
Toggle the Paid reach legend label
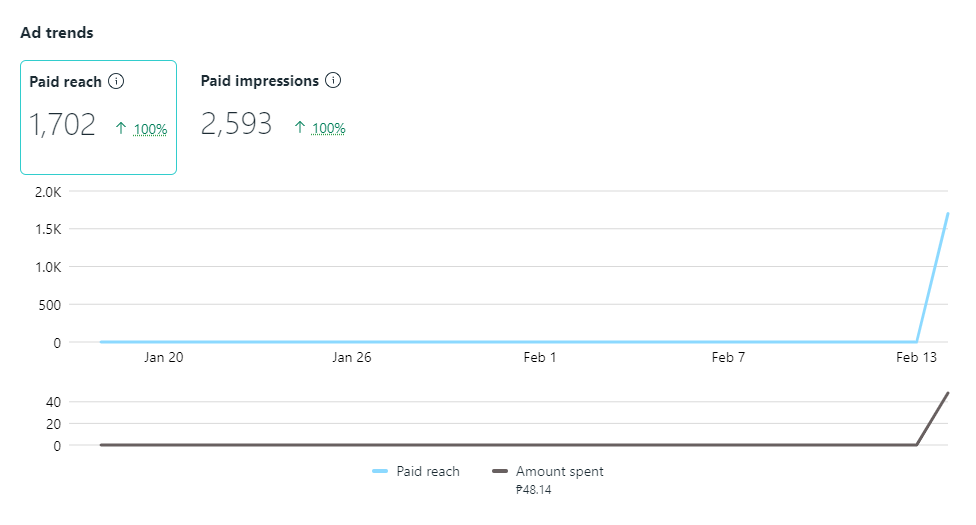427,471
